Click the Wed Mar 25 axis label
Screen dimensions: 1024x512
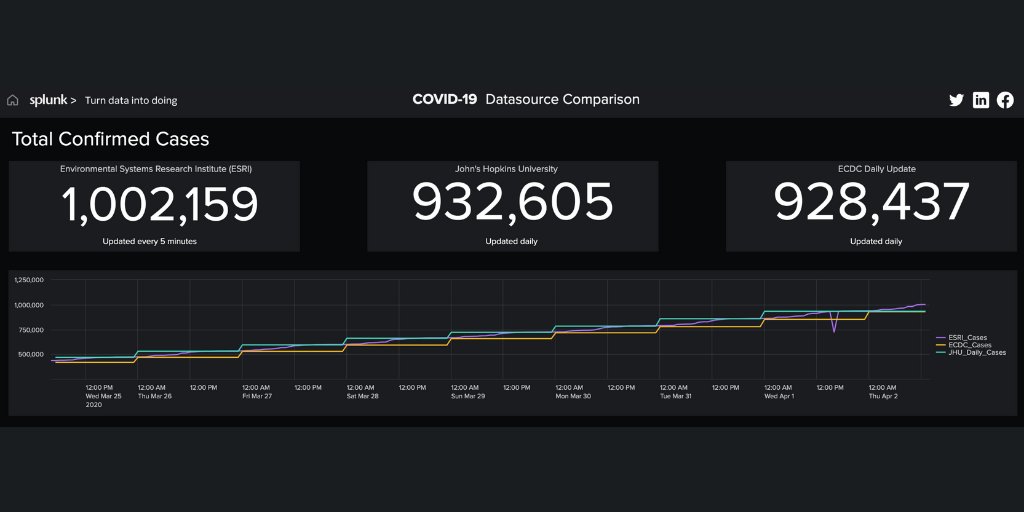[x=103, y=396]
